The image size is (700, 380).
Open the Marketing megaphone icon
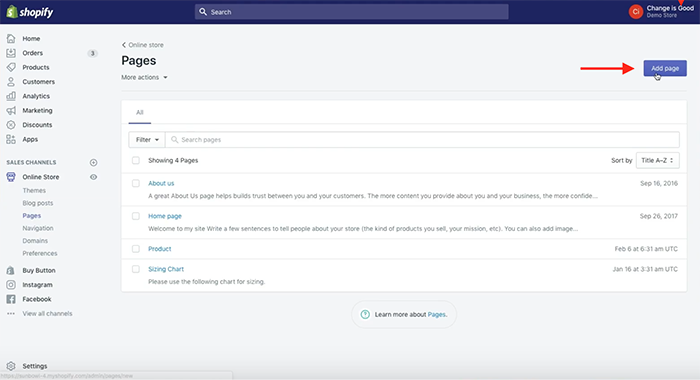[11, 110]
